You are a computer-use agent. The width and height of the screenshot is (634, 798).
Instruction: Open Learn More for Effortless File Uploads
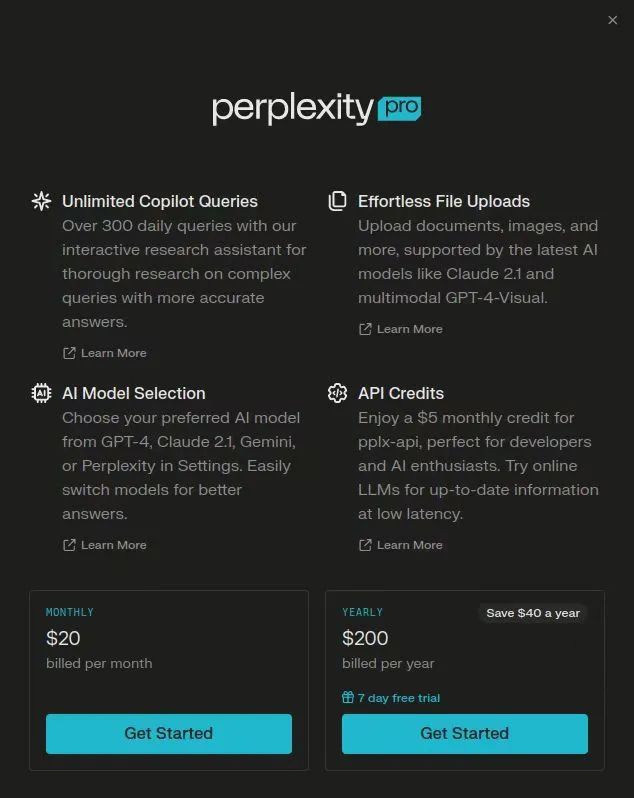point(409,329)
